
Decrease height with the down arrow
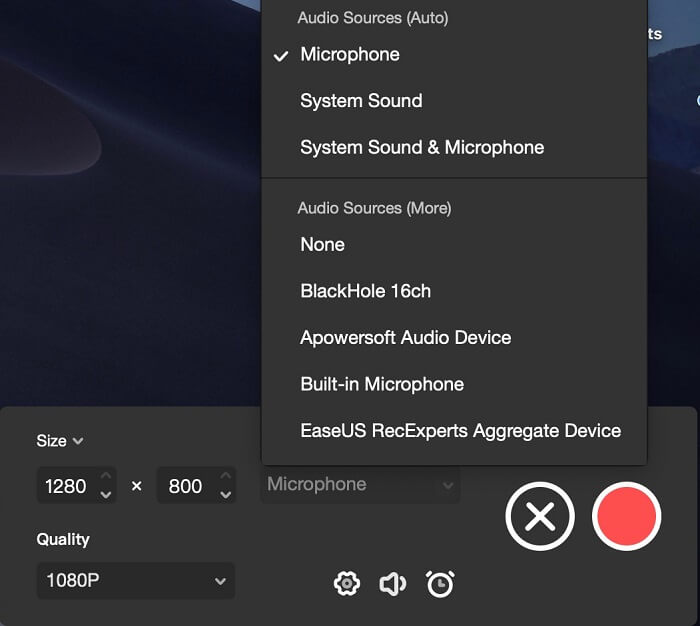click(226, 495)
